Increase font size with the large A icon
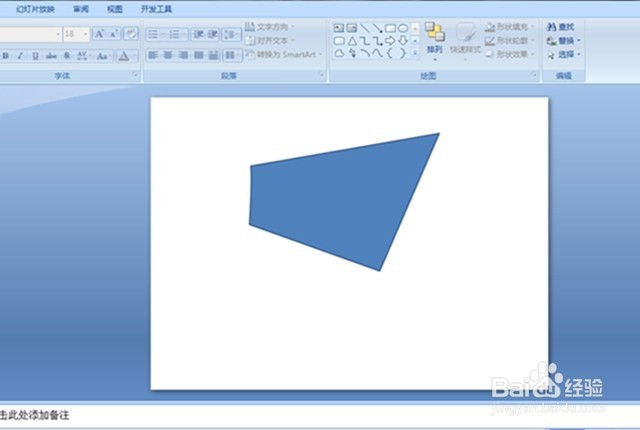 coord(99,34)
